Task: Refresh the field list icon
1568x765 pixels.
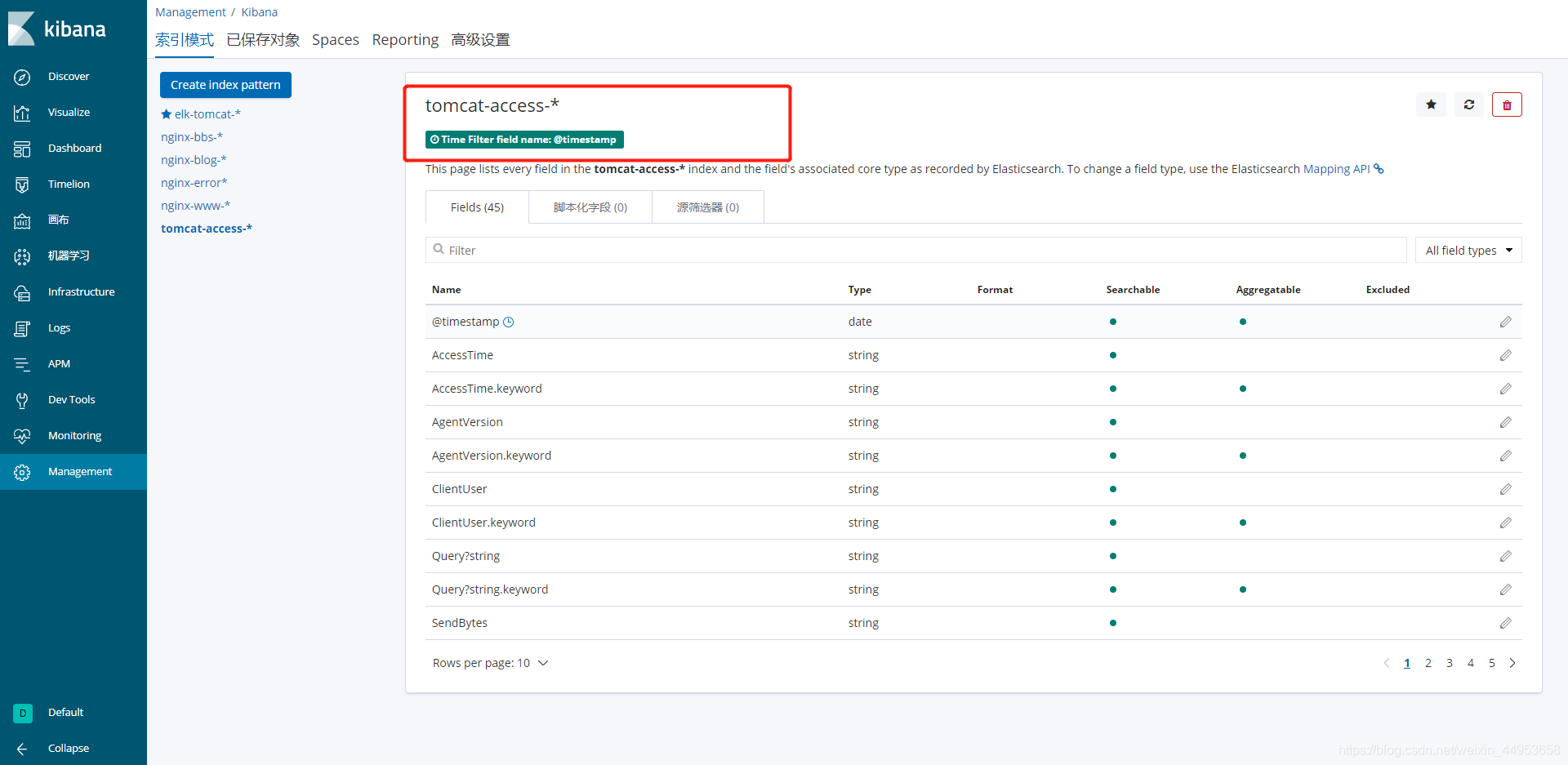Action: 1469,105
